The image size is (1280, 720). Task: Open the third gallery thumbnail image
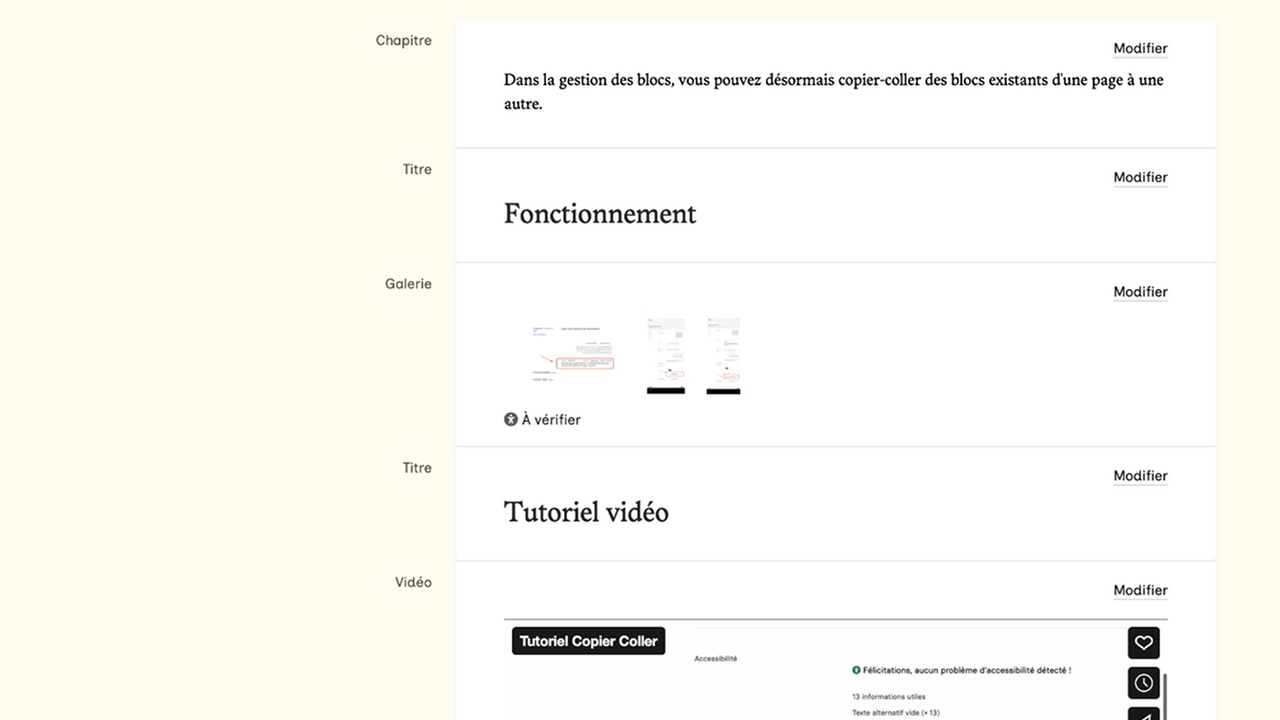tap(723, 356)
